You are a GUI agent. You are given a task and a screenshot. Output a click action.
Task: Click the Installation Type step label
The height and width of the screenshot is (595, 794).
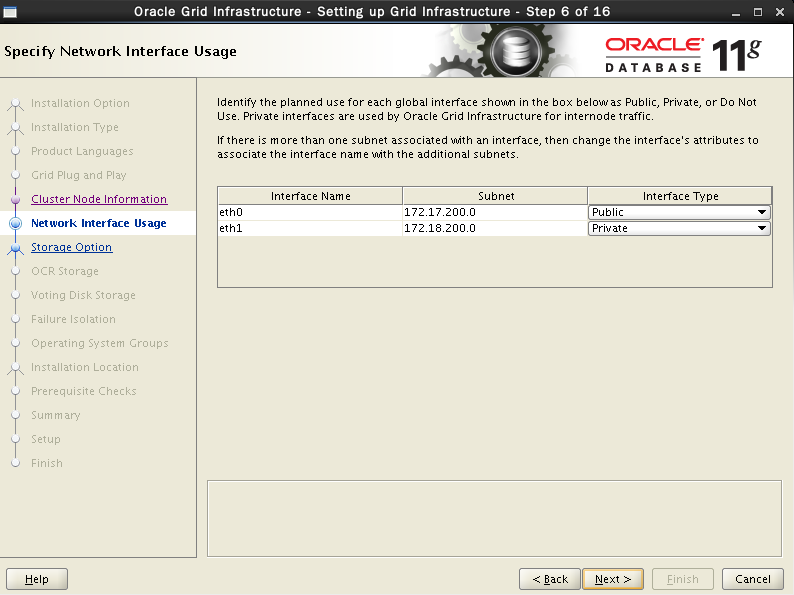[x=74, y=127]
